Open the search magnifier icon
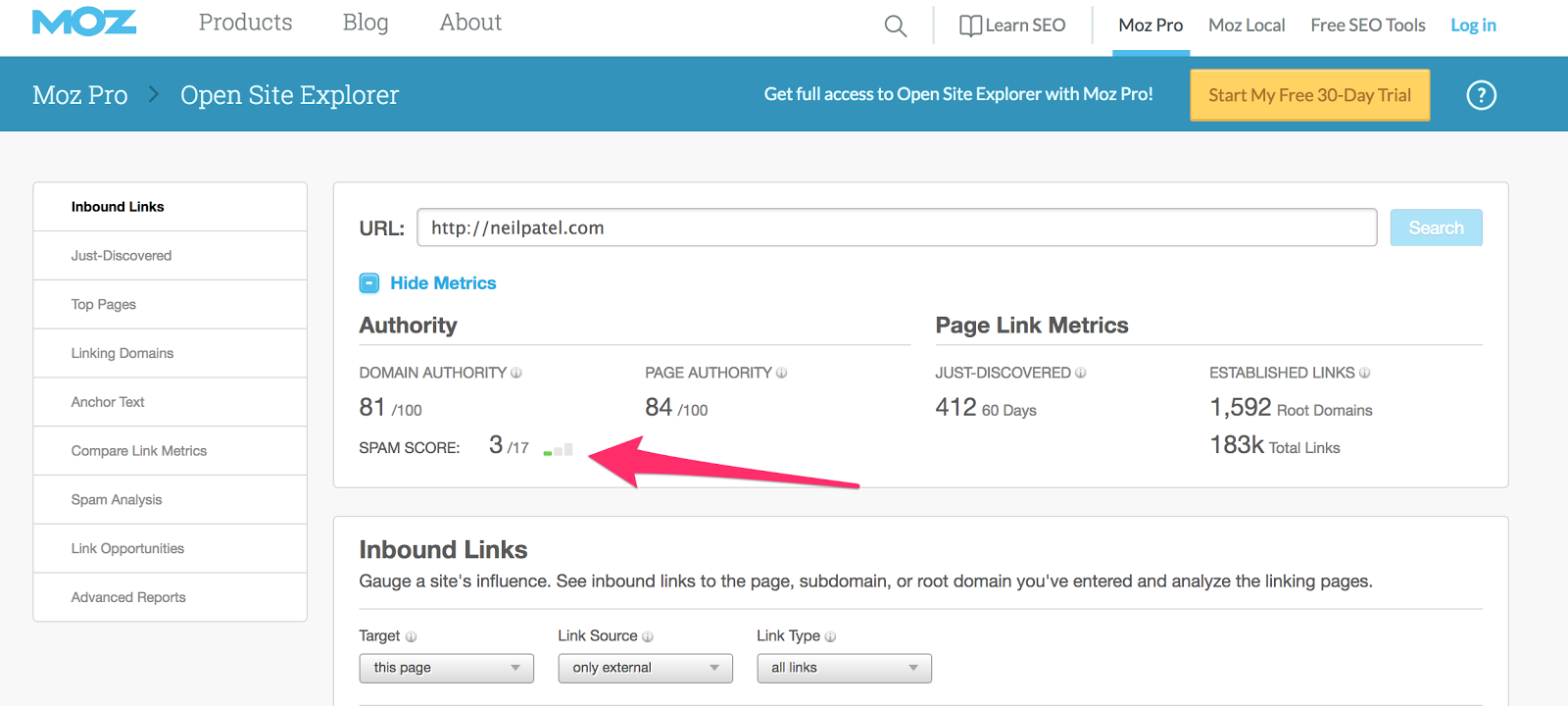This screenshot has height=706, width=1568. click(895, 25)
